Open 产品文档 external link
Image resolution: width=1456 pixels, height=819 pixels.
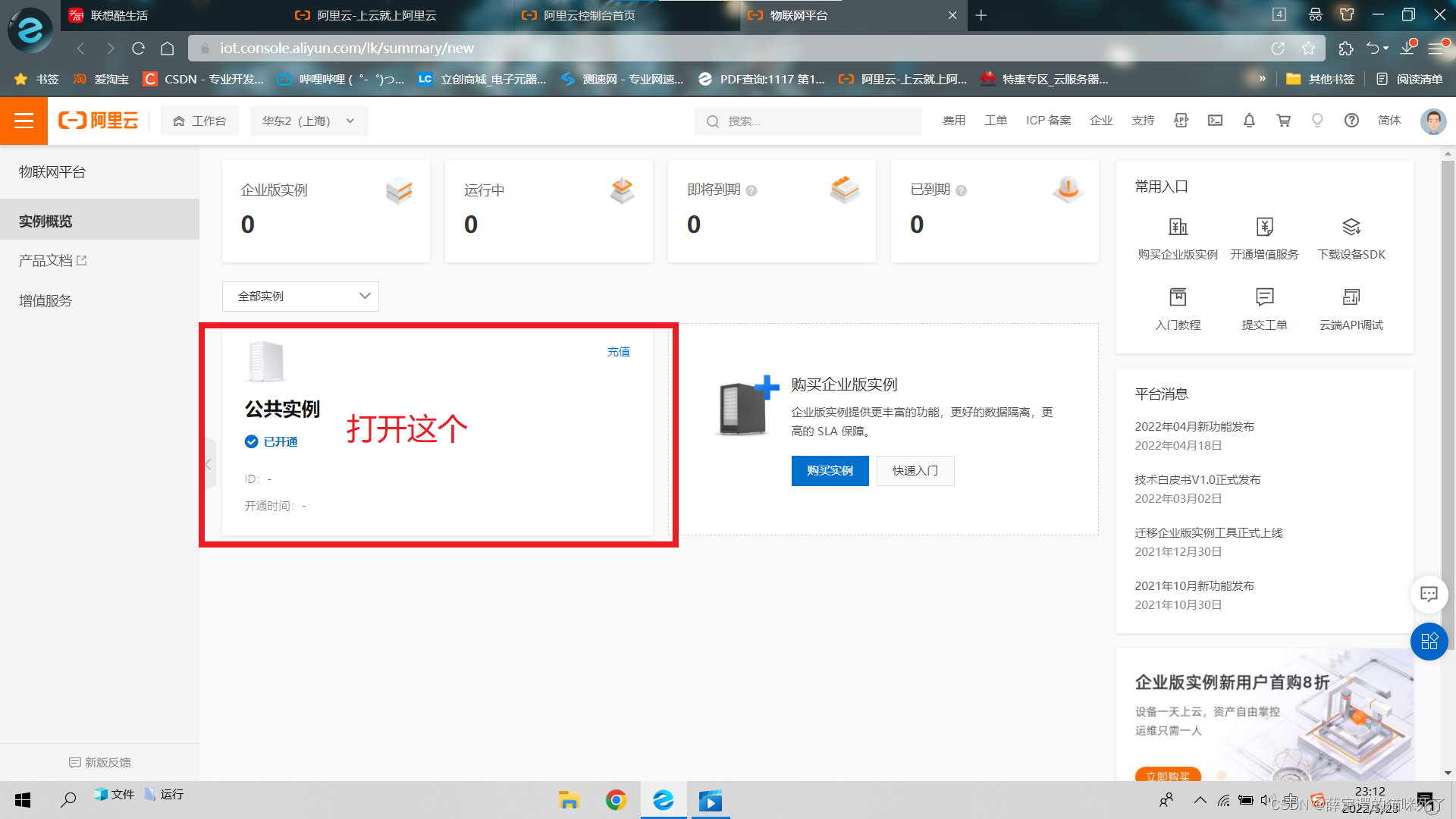coord(53,261)
